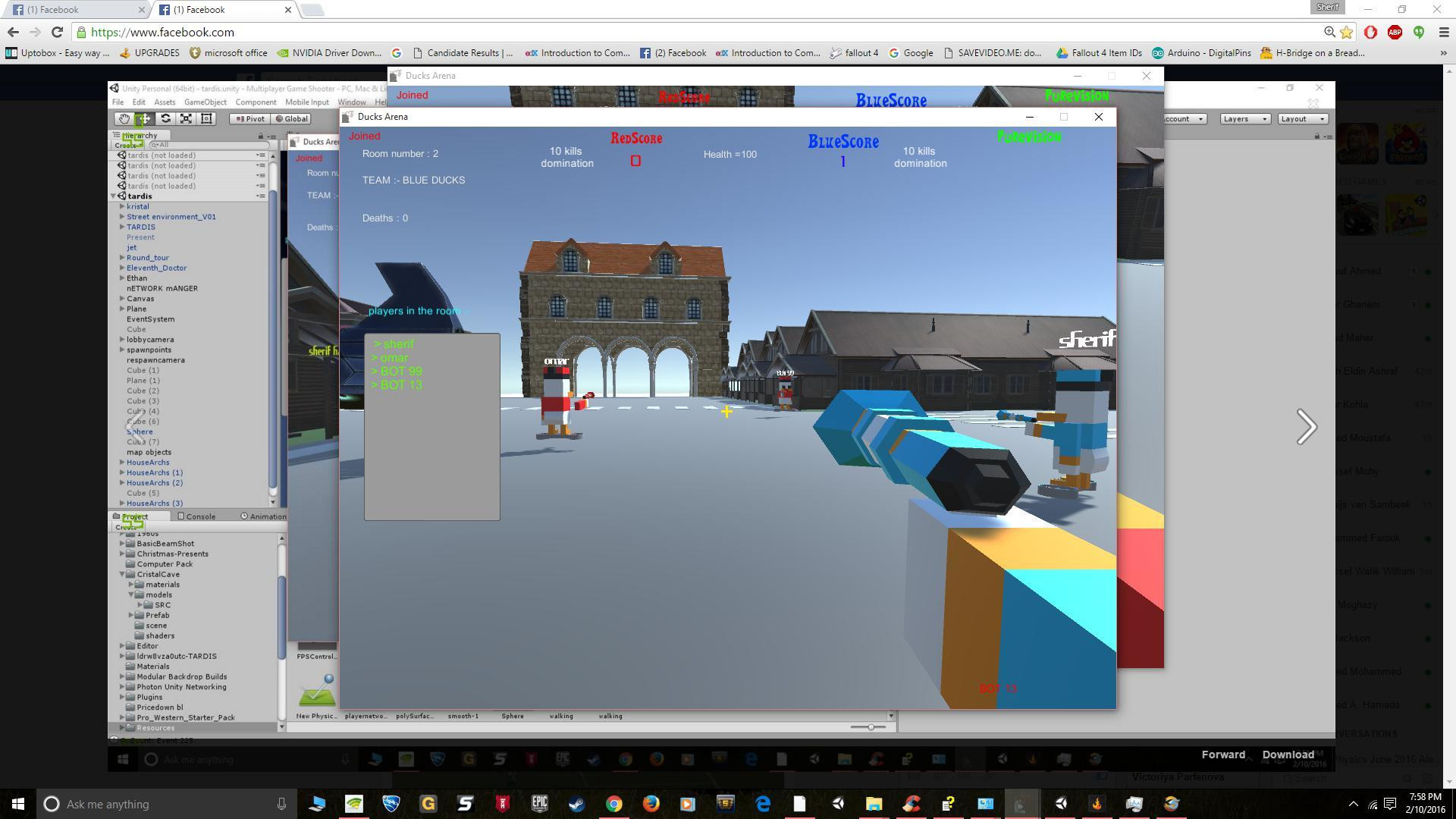Select the Hand tool in Unity toolbar
This screenshot has width=1456, height=819.
coord(124,118)
